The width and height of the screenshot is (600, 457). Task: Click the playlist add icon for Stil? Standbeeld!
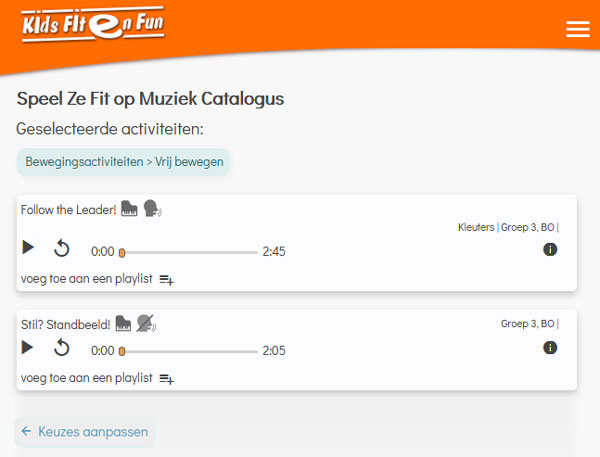[x=166, y=379]
